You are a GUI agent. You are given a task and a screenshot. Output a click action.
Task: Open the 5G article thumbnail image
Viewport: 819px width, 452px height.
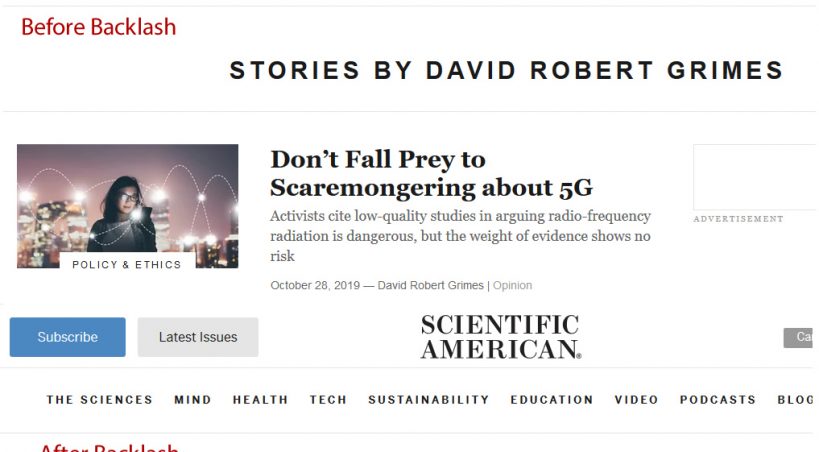click(x=127, y=198)
